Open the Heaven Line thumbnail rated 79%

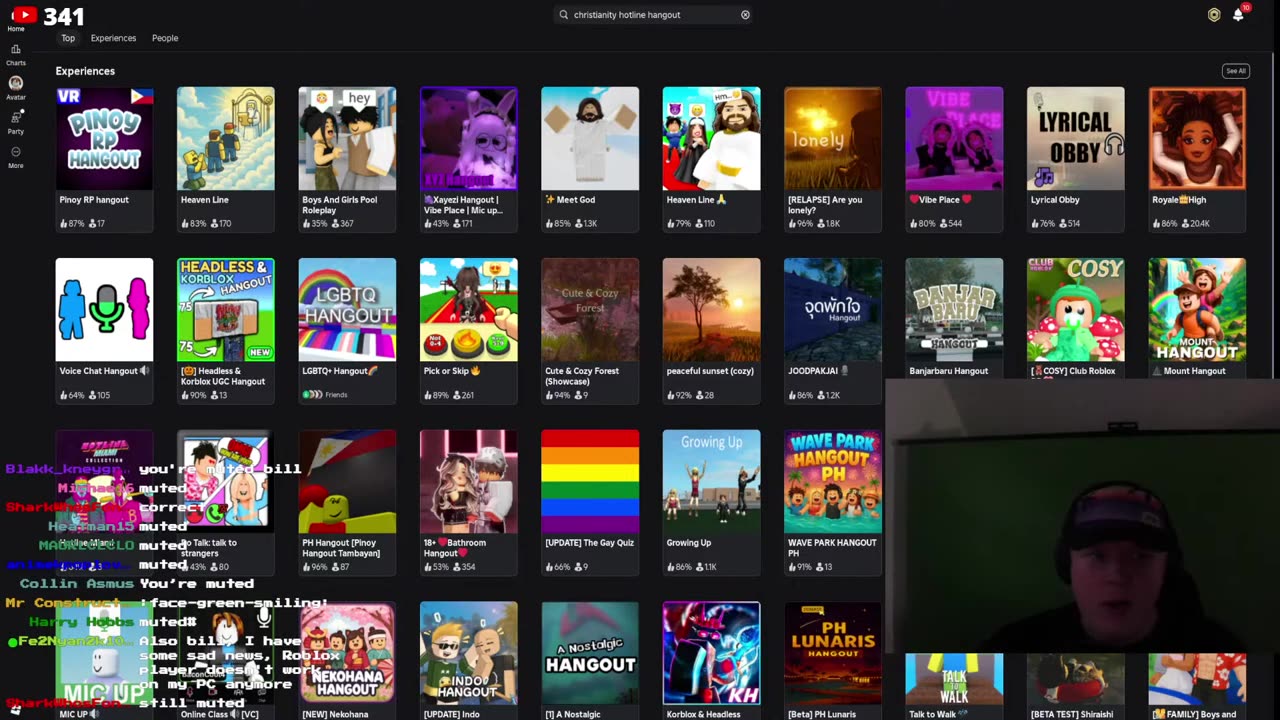(711, 139)
